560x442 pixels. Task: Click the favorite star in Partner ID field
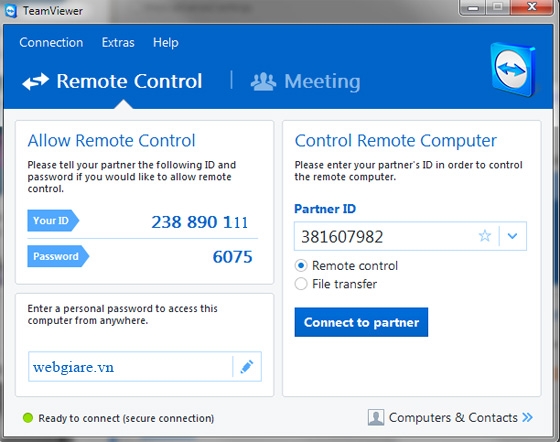[485, 236]
